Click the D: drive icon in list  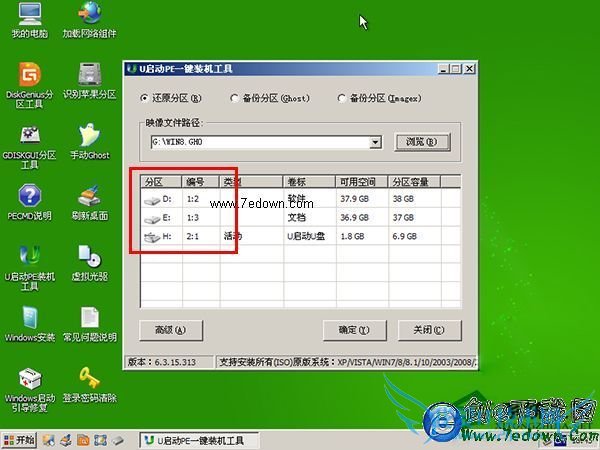[152, 200]
